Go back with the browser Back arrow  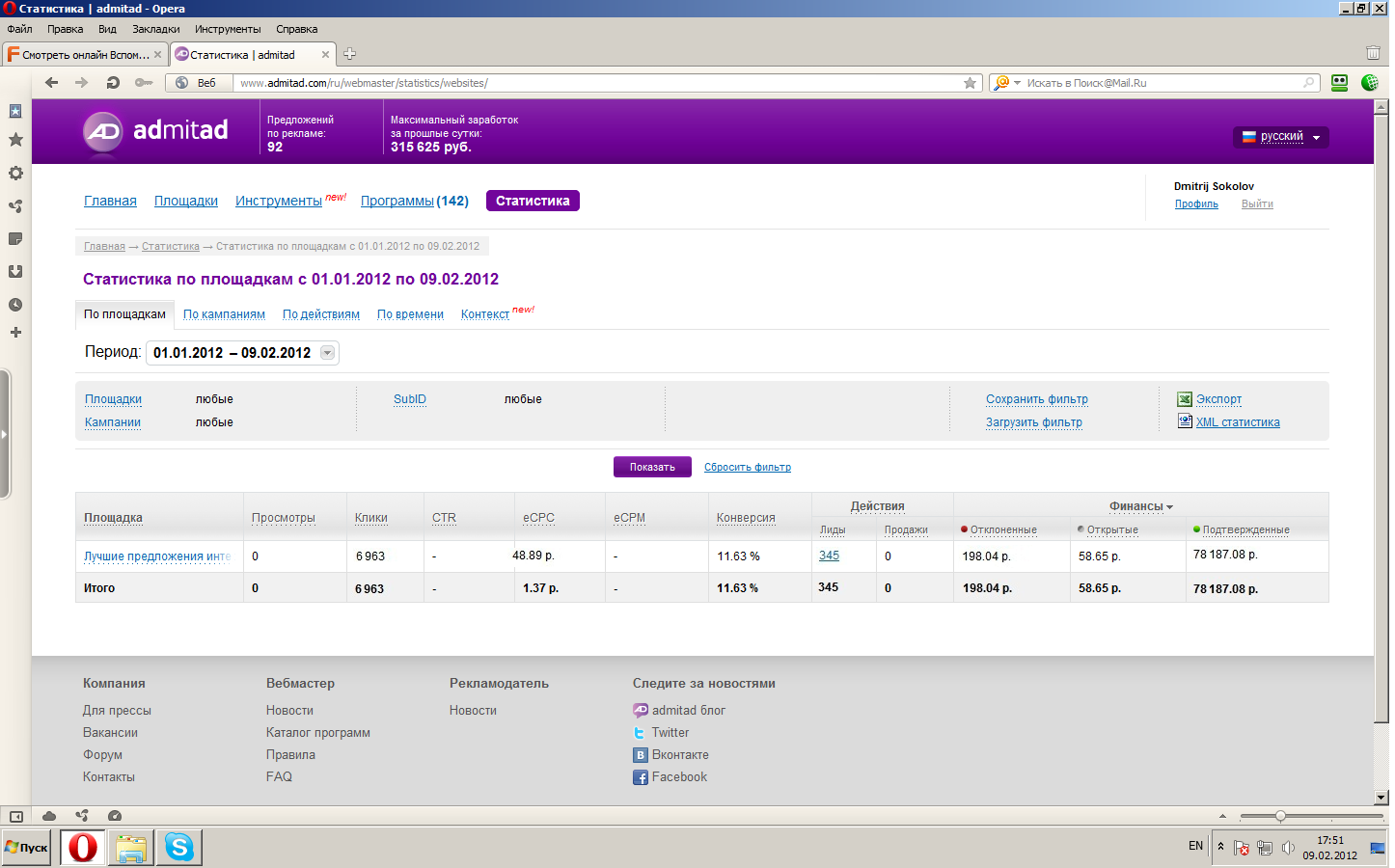pyautogui.click(x=52, y=83)
